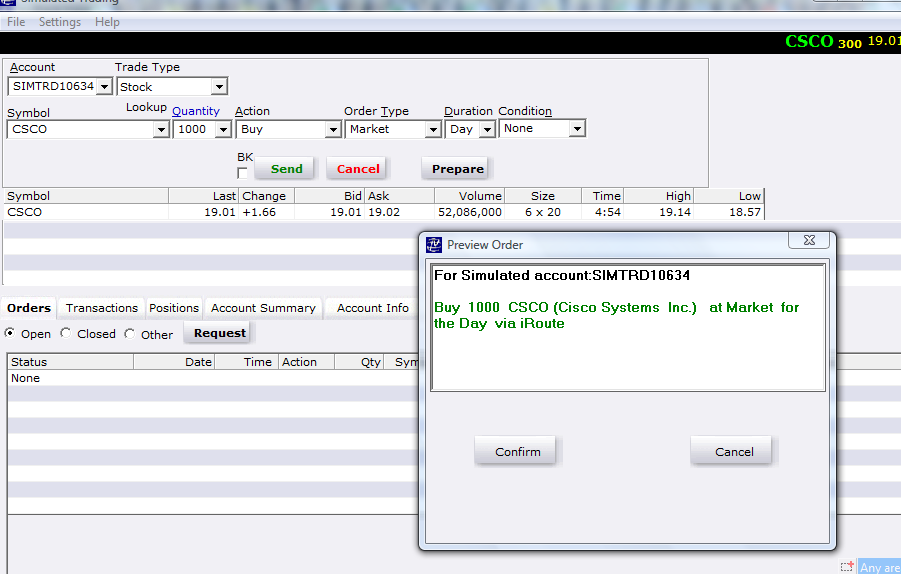Open the Help menu

(107, 22)
